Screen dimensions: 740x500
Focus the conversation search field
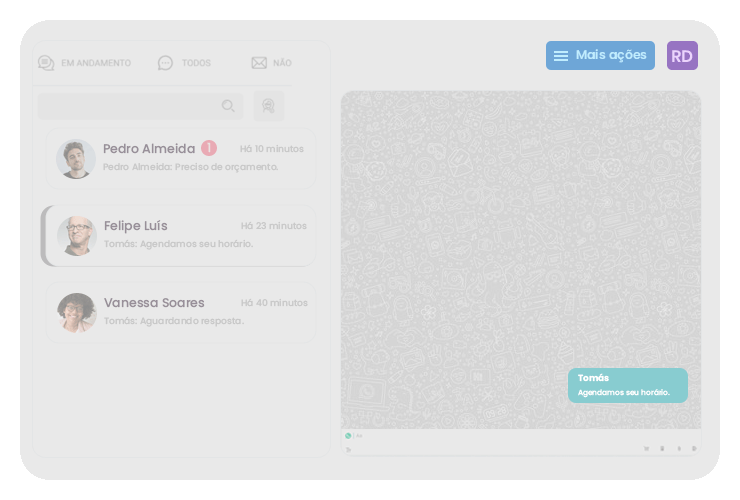click(128, 106)
